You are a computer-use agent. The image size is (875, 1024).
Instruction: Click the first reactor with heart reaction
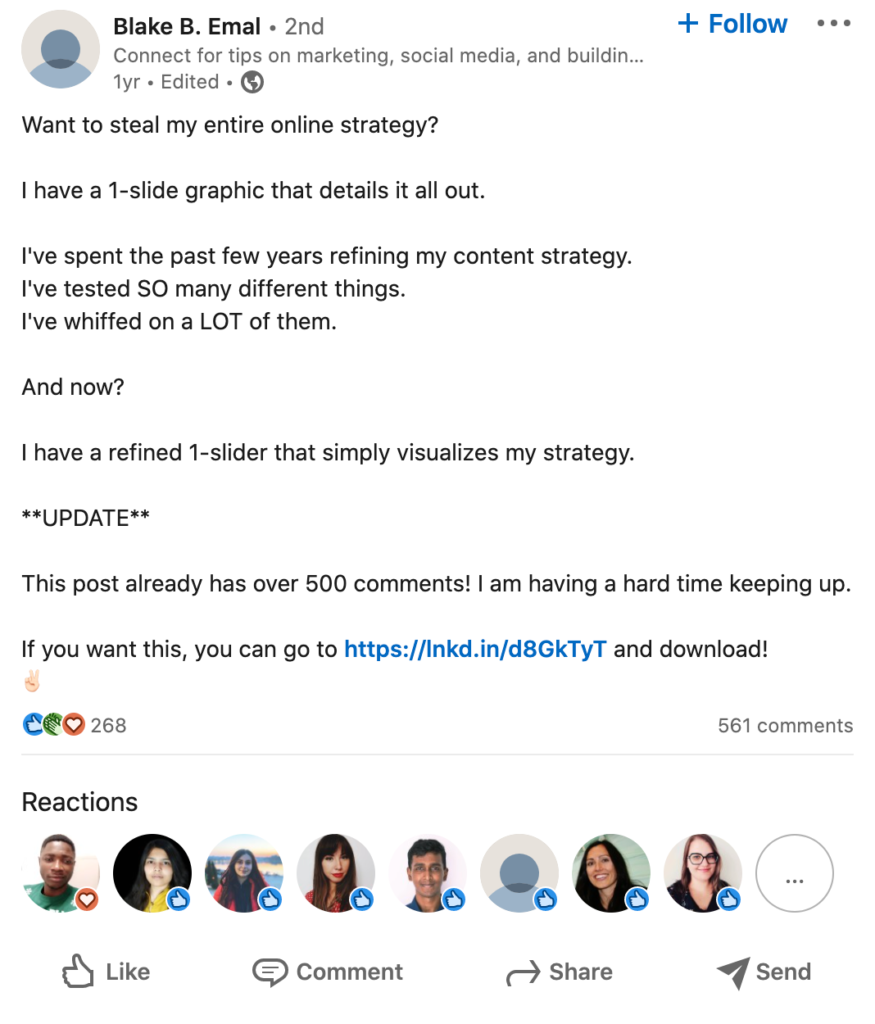60,873
